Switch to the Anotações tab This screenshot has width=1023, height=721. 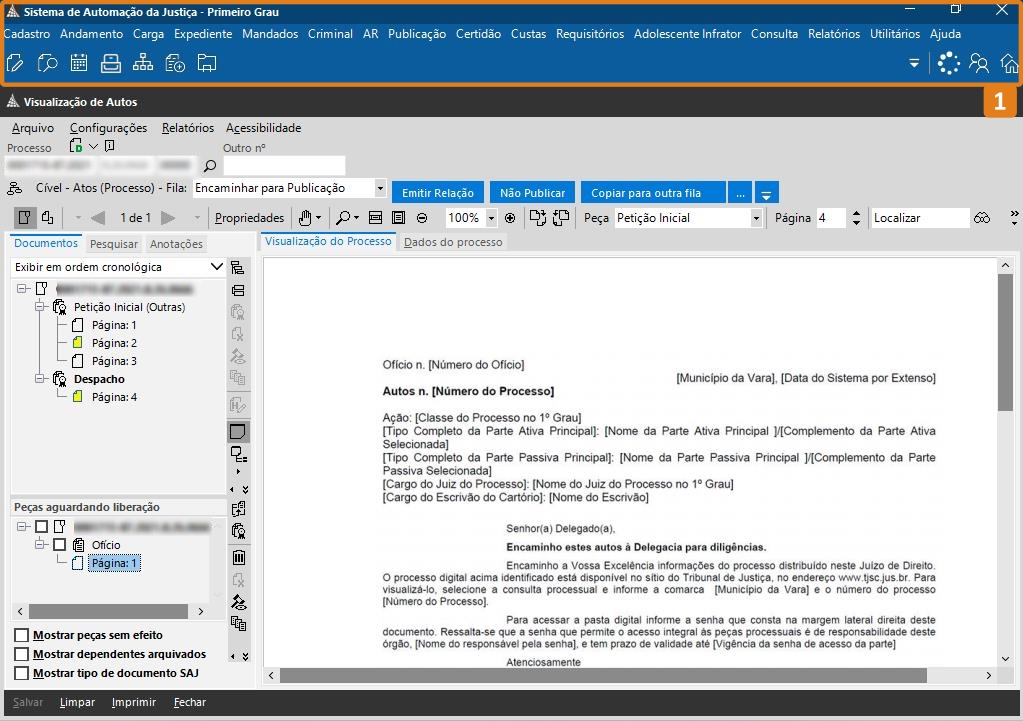coord(176,244)
